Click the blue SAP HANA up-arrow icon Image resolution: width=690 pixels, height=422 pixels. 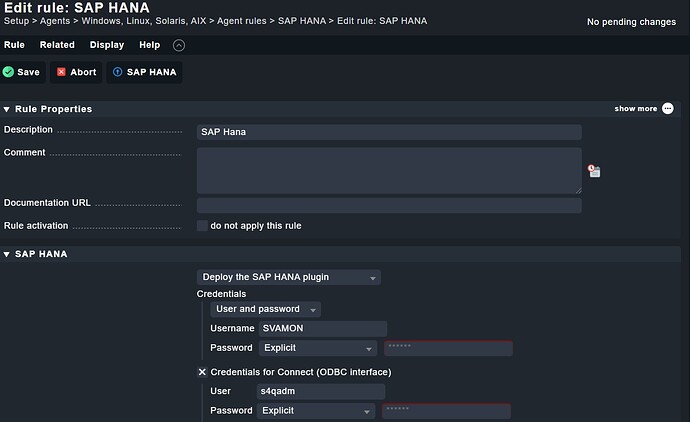coord(117,72)
